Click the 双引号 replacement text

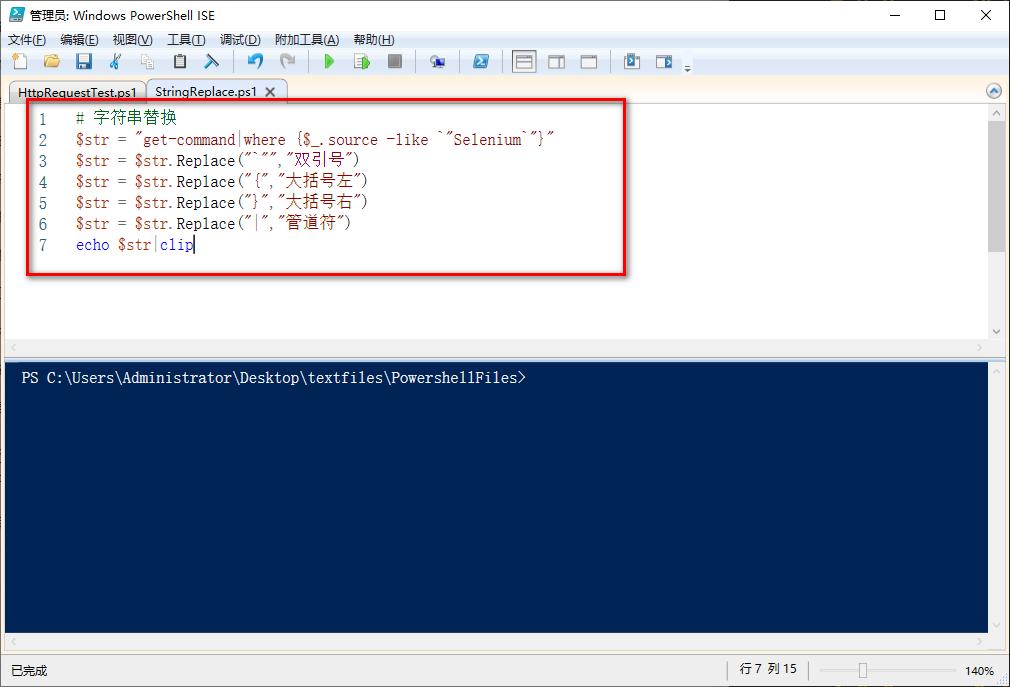point(319,160)
